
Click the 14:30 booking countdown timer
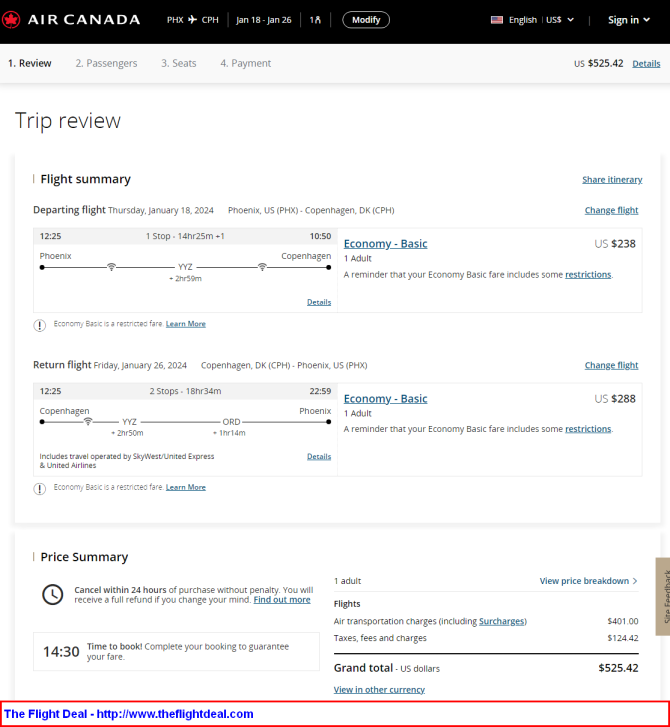tap(61, 652)
